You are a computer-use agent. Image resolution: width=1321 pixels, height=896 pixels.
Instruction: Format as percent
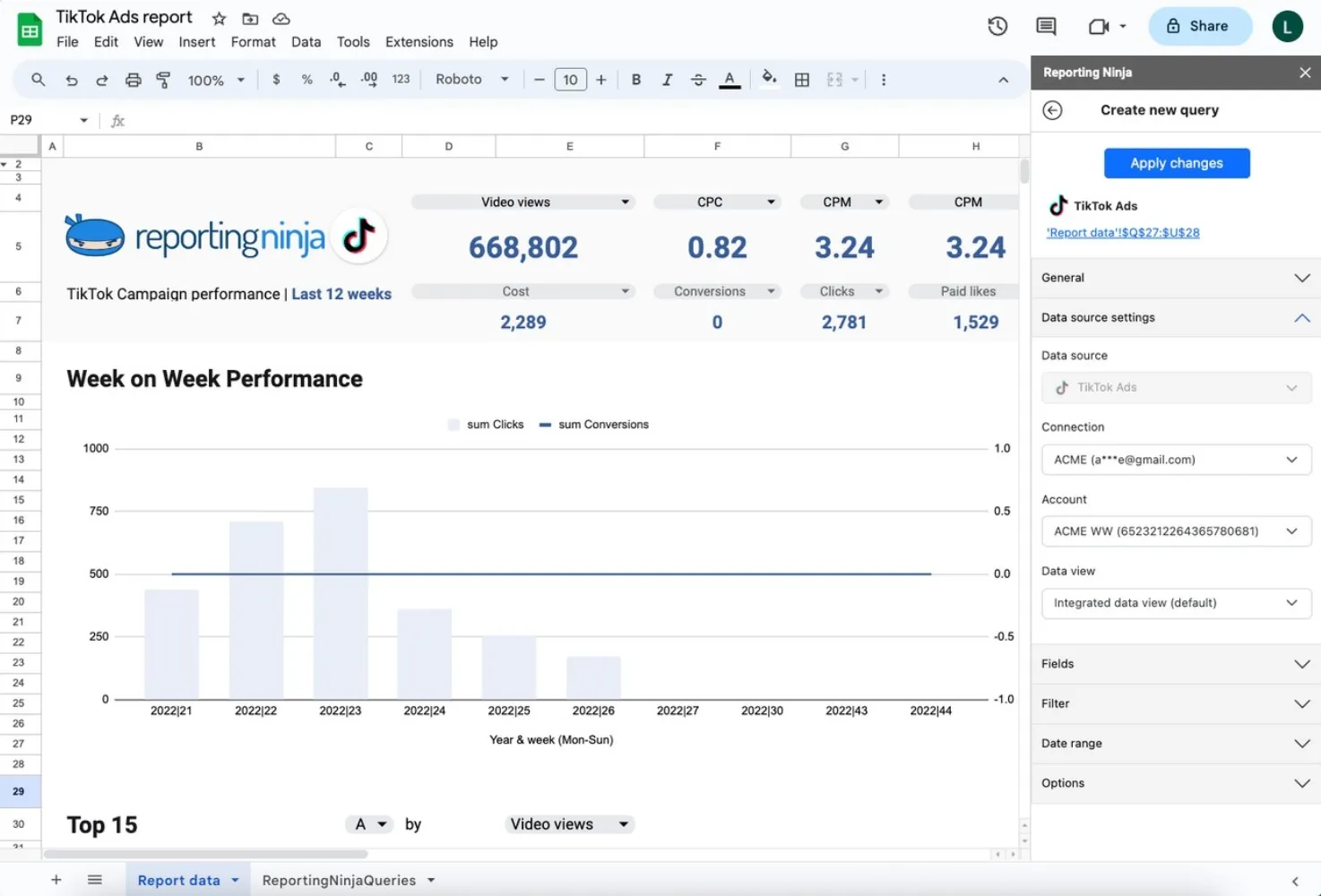tap(307, 80)
